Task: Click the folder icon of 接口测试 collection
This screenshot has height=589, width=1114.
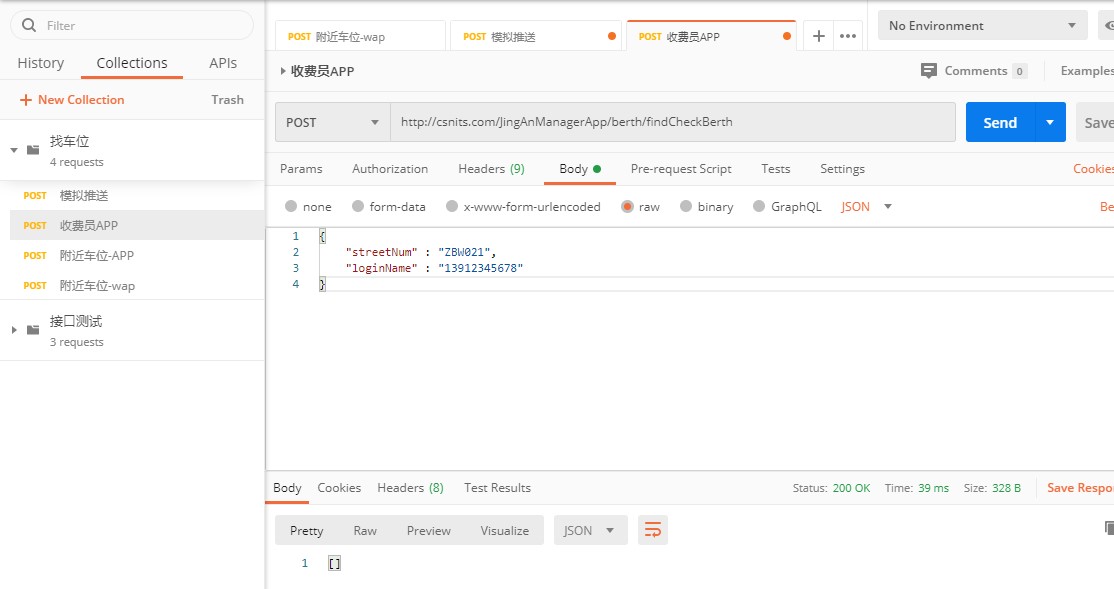Action: click(x=33, y=329)
